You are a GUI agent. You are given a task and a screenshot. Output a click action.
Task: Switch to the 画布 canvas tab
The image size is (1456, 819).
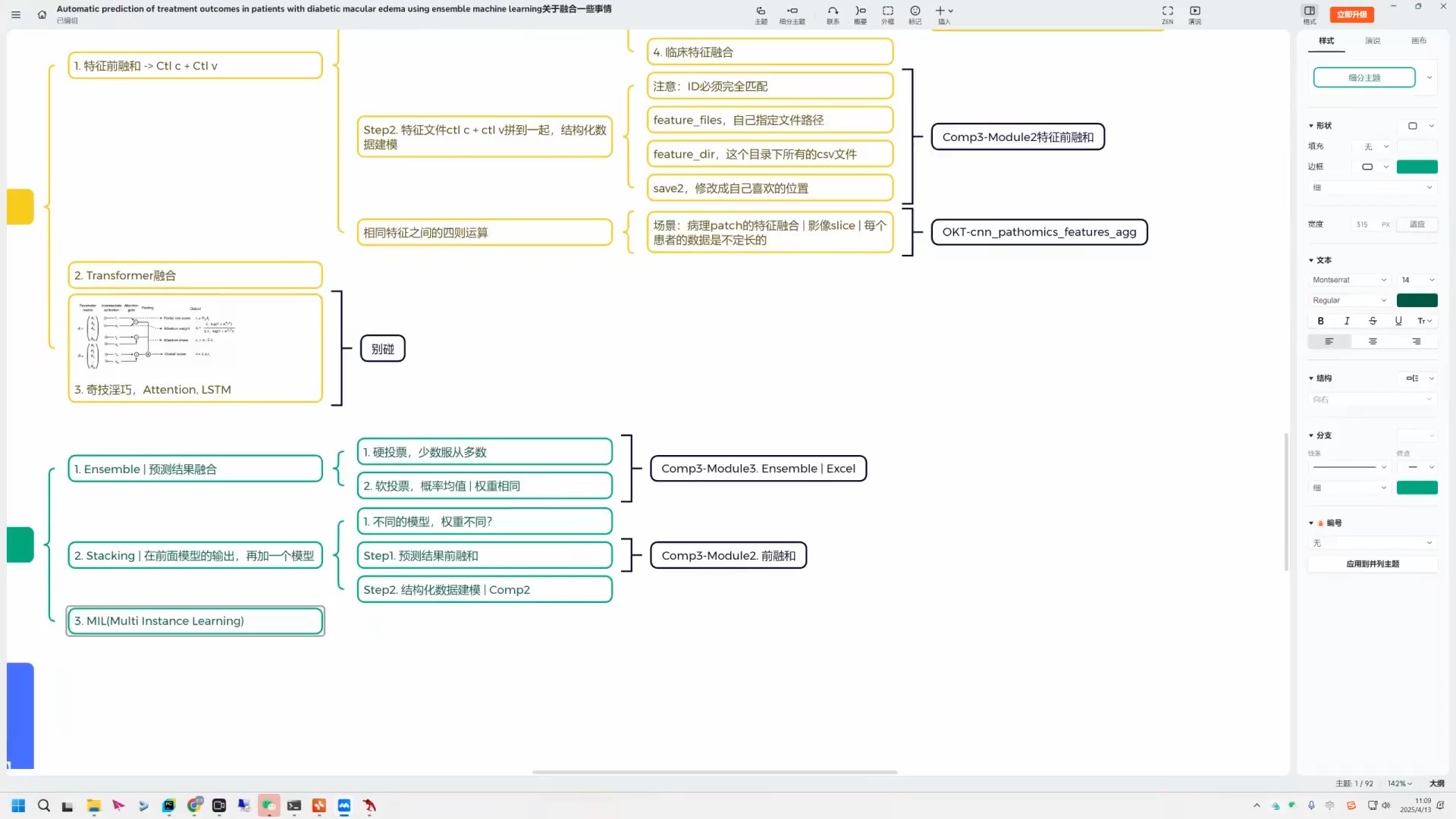coord(1419,41)
